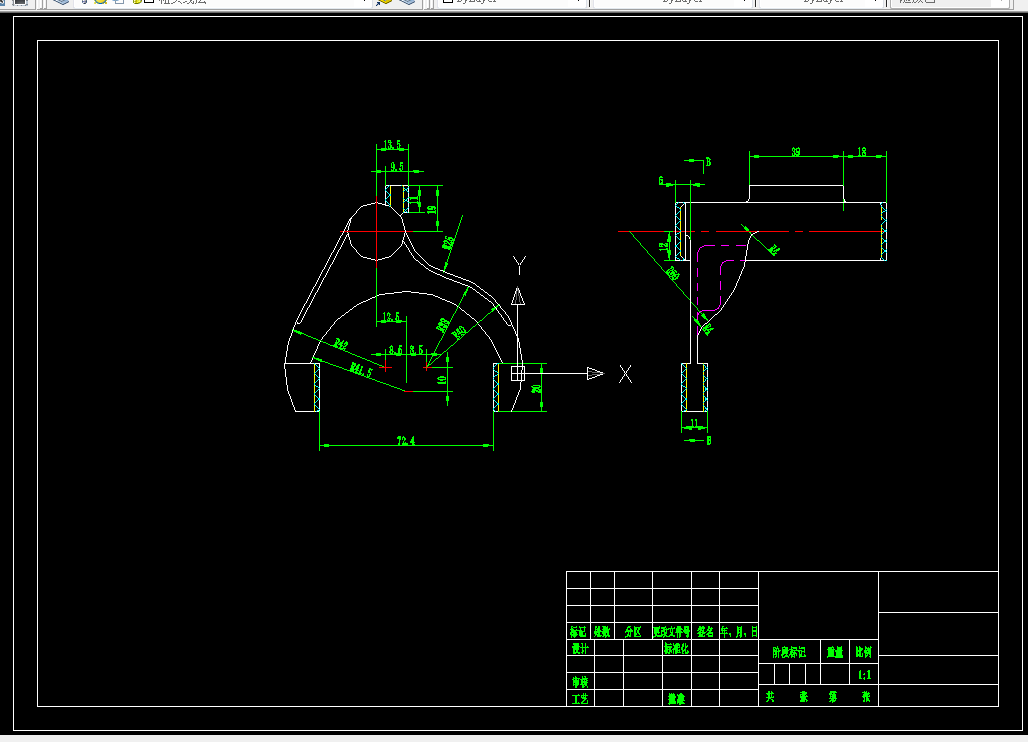Click the X axis label of the UCS icon

point(625,374)
